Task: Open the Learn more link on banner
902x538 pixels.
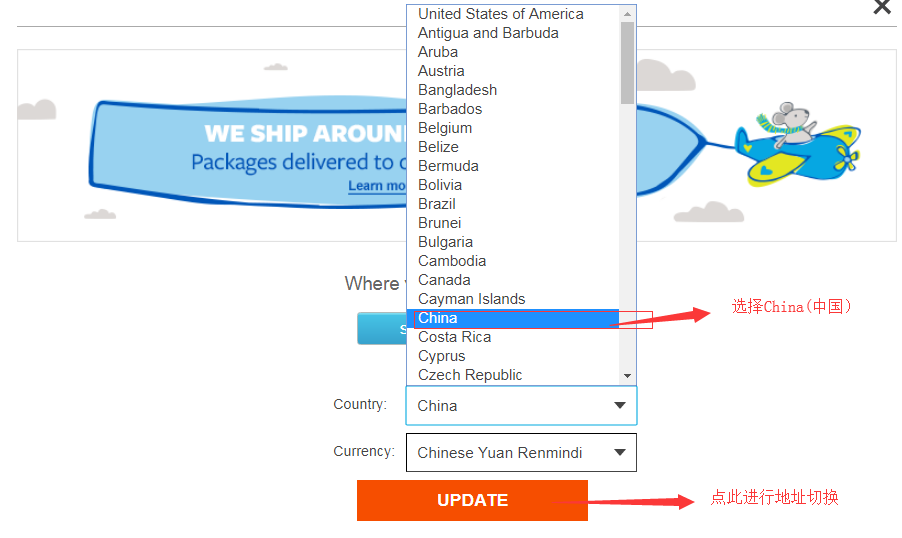Action: pyautogui.click(x=377, y=186)
